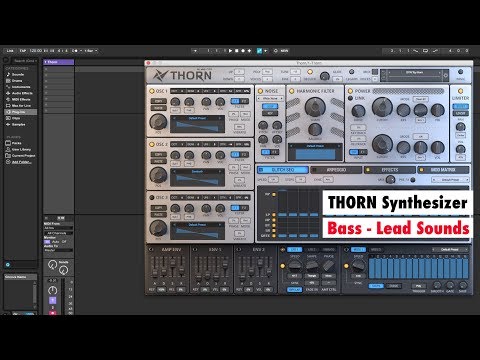Screen dimensions: 480x360
Task: Open the Instruments browser category
Action: [x=19, y=87]
